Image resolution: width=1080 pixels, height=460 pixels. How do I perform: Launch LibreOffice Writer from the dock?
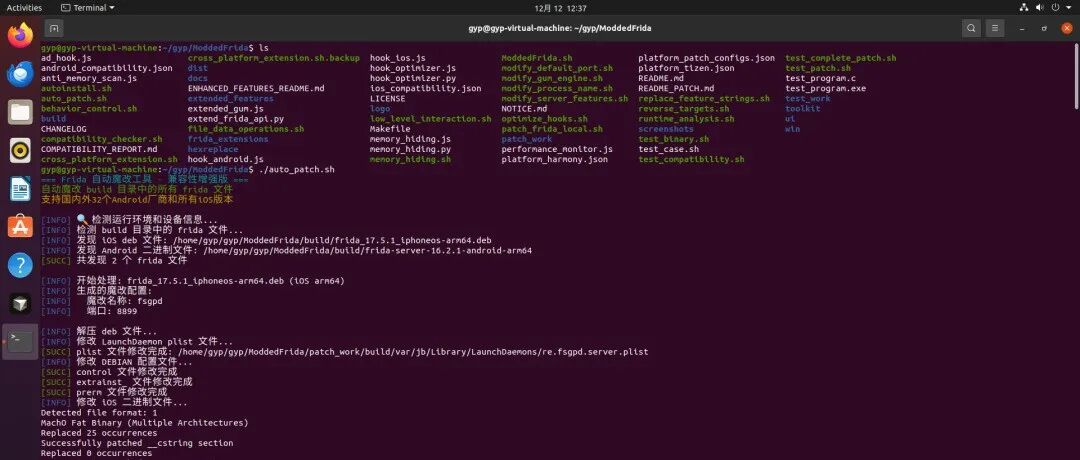point(20,188)
